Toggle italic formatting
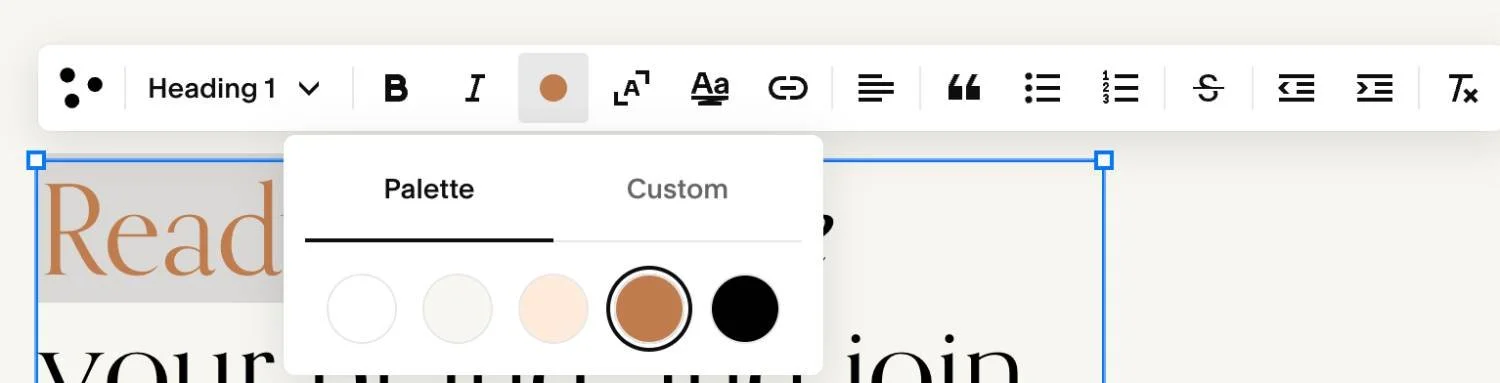Image resolution: width=1500 pixels, height=383 pixels. pyautogui.click(x=475, y=88)
